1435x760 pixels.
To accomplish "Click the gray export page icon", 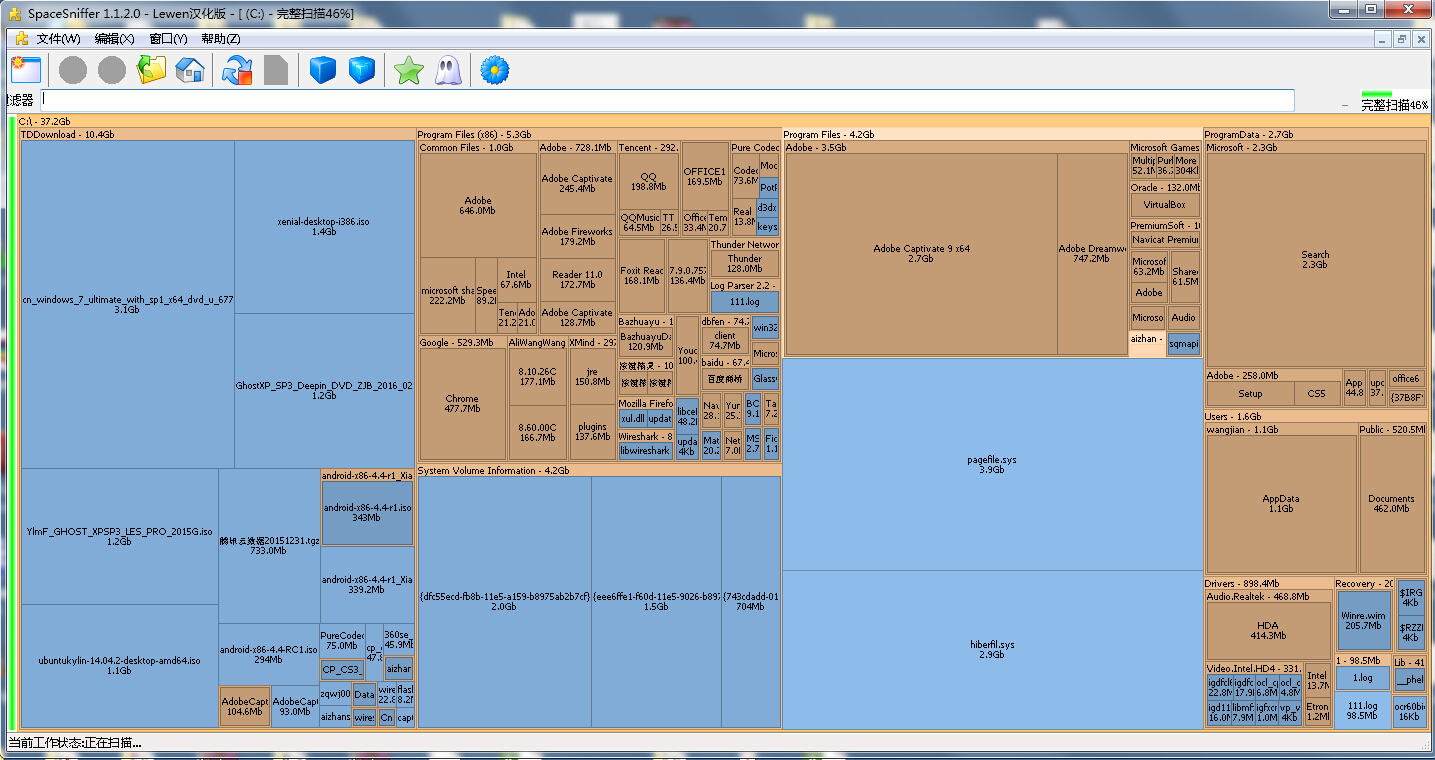I will (276, 70).
